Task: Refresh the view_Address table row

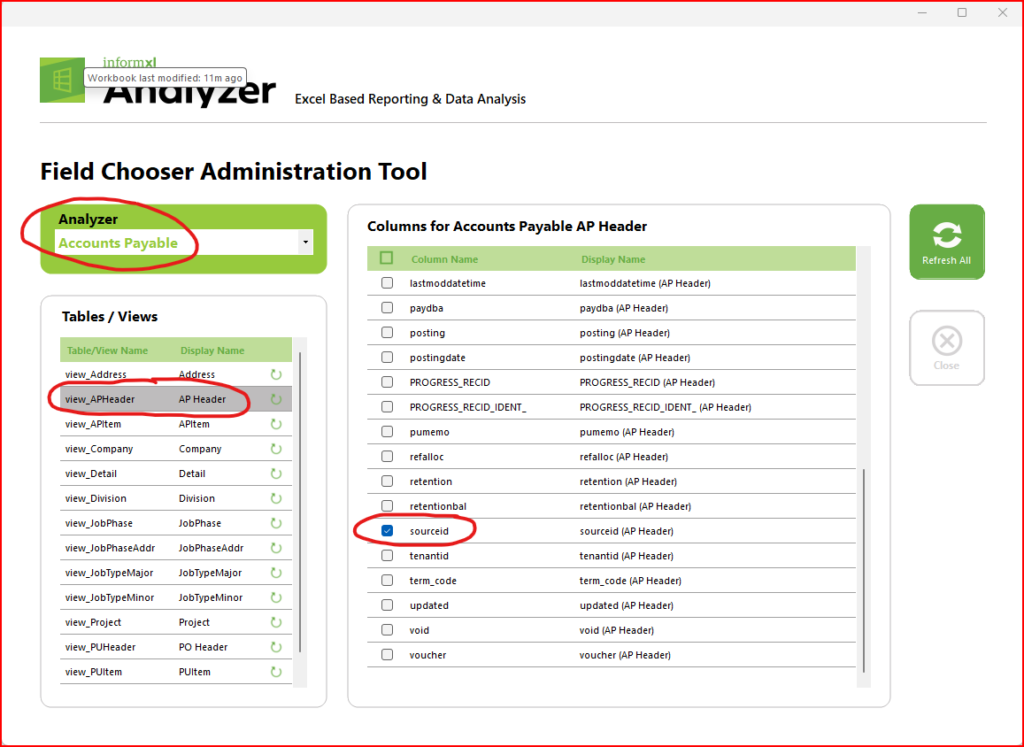Action: click(276, 374)
